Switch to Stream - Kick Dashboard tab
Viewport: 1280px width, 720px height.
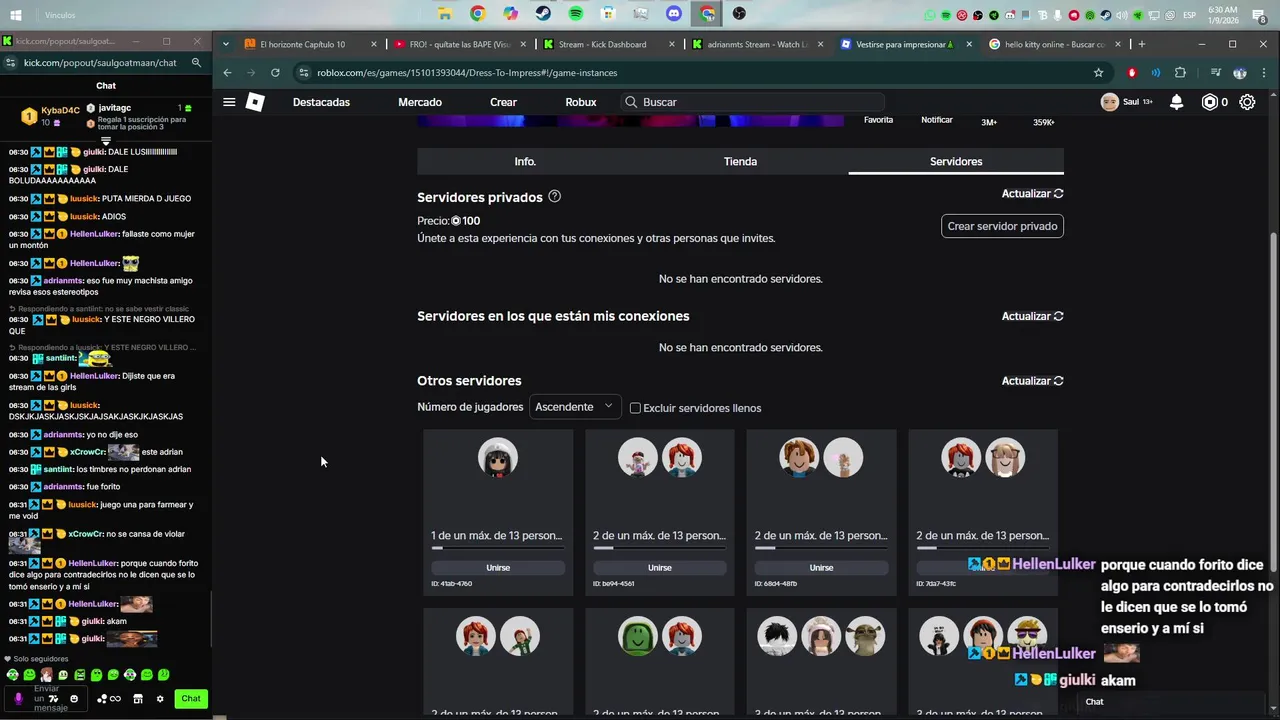point(609,44)
